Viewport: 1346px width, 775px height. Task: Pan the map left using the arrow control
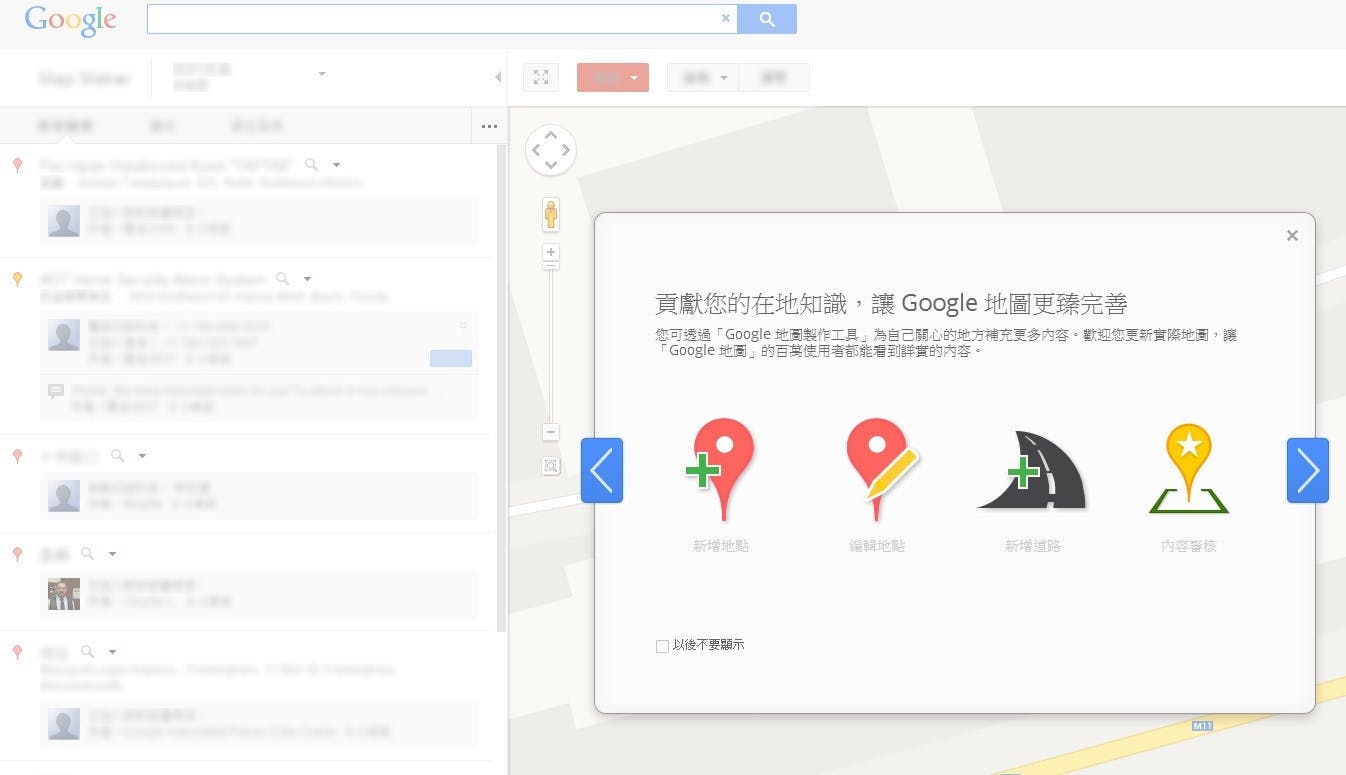(535, 151)
